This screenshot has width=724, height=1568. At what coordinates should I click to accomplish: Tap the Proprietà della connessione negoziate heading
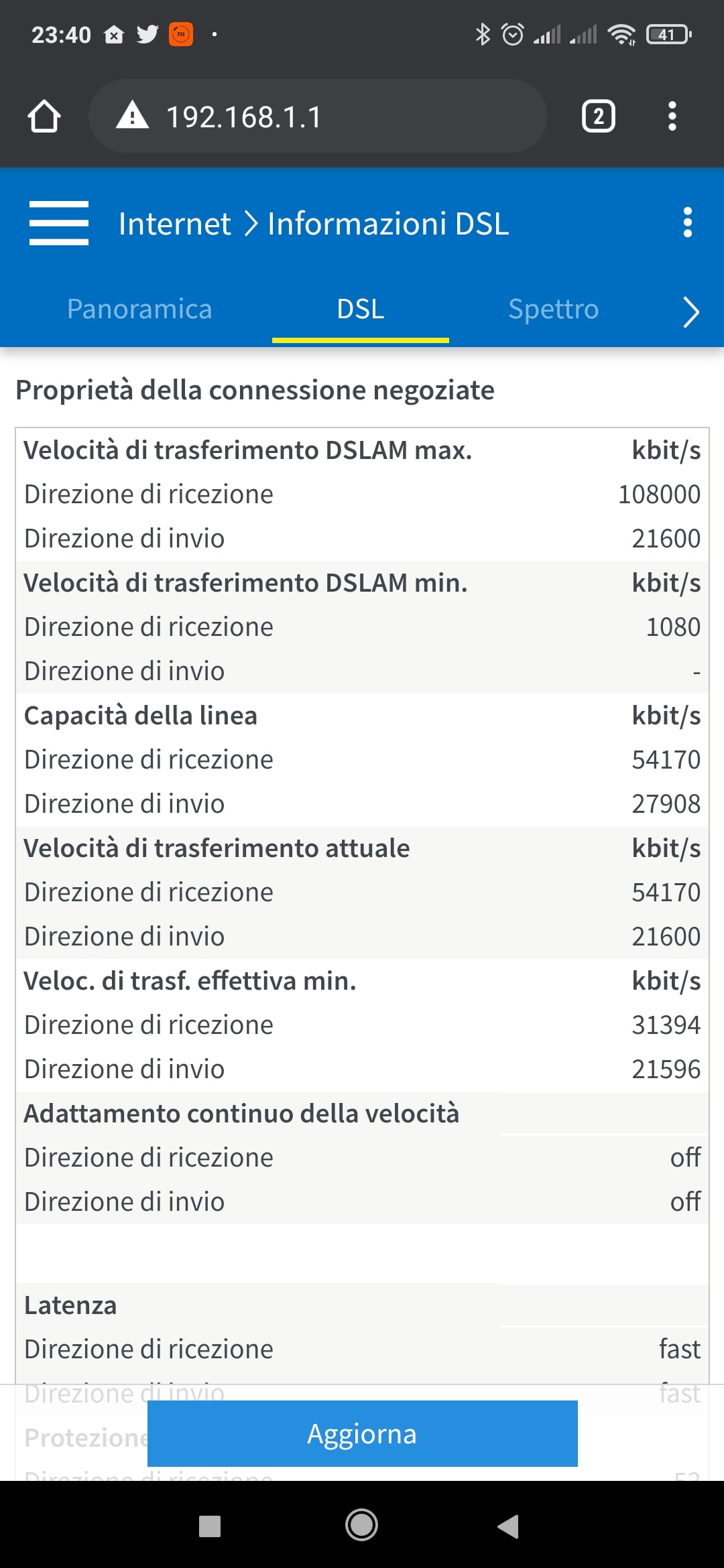255,390
